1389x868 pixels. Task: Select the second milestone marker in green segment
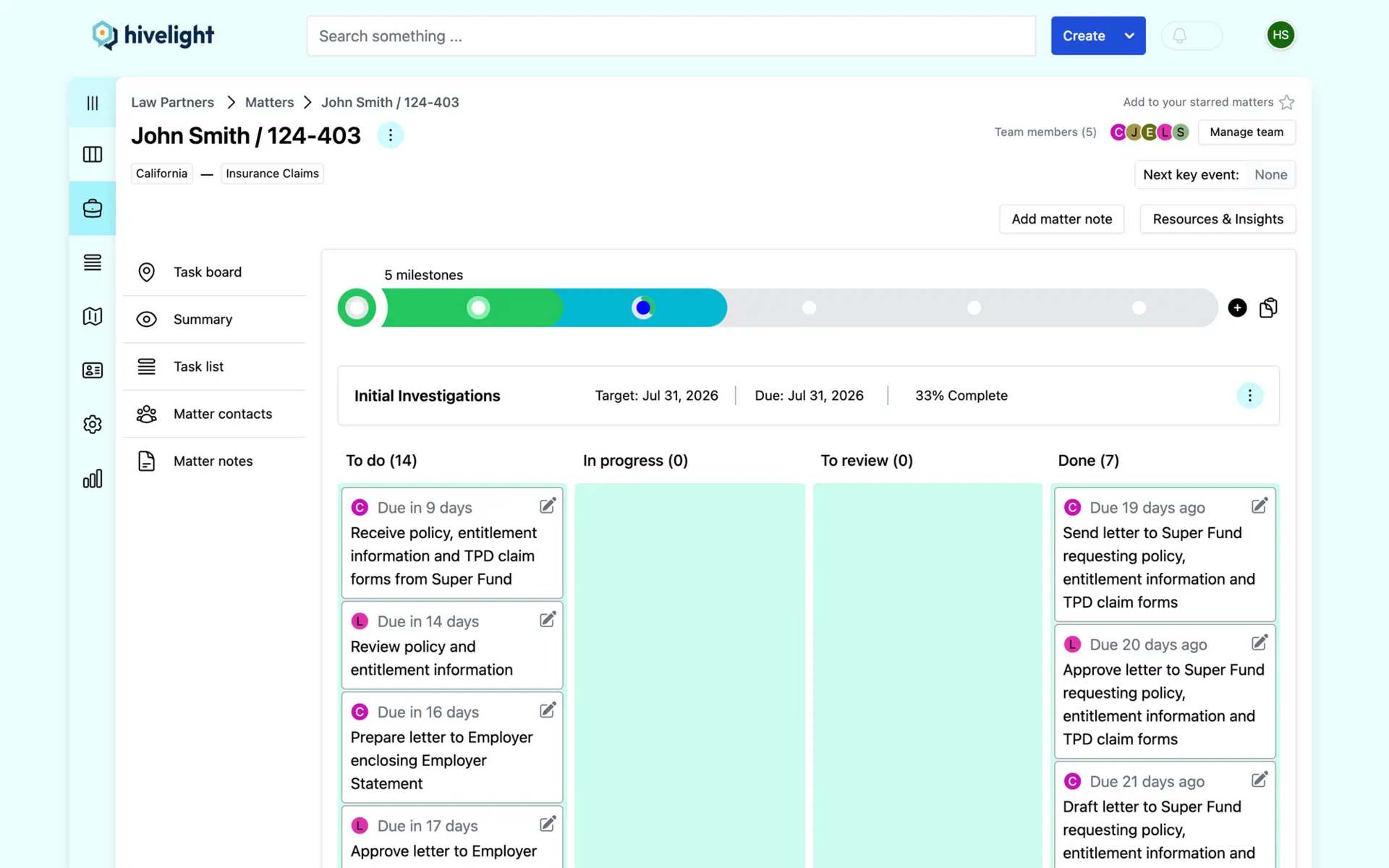tap(478, 308)
